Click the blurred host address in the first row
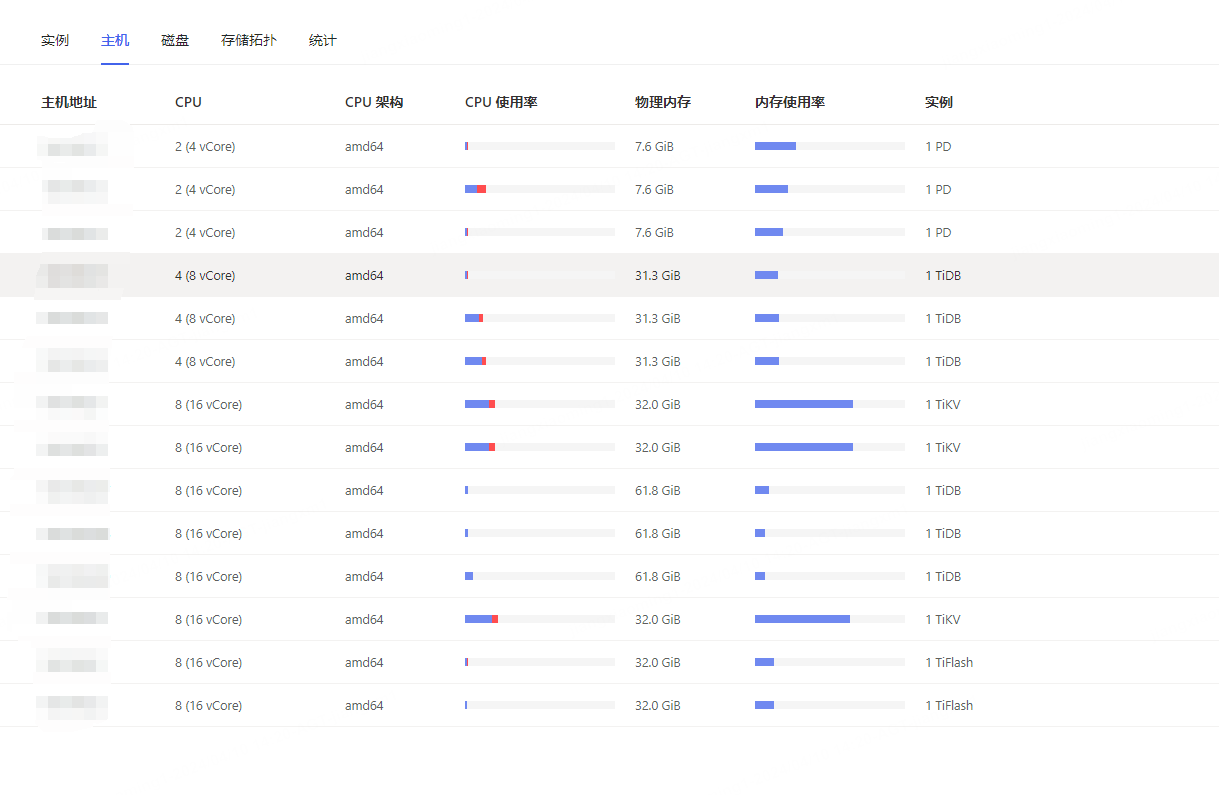Image resolution: width=1219 pixels, height=795 pixels. [74, 148]
